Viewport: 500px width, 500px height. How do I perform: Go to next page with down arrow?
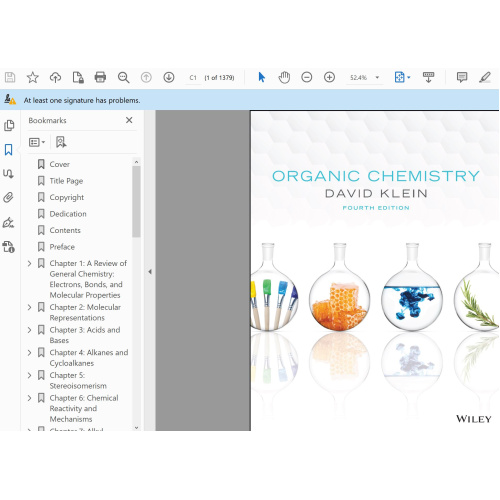coord(169,77)
